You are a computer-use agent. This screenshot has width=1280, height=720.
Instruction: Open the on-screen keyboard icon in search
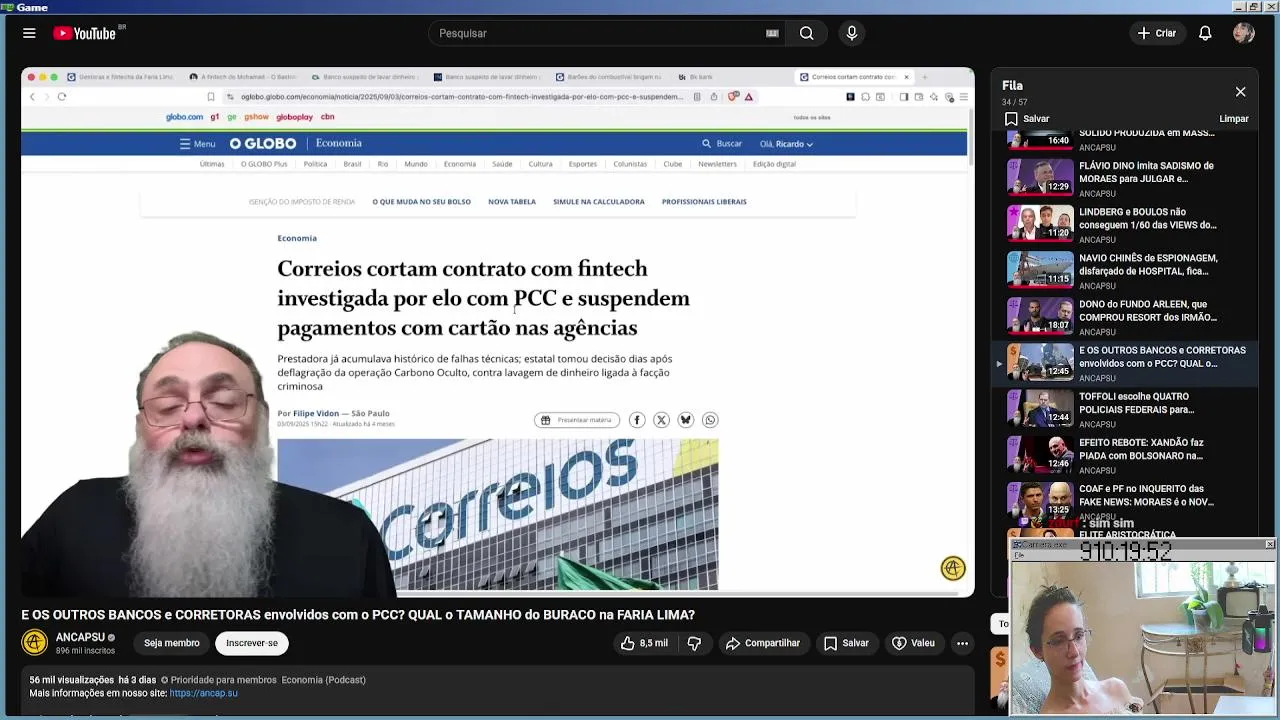(x=772, y=33)
